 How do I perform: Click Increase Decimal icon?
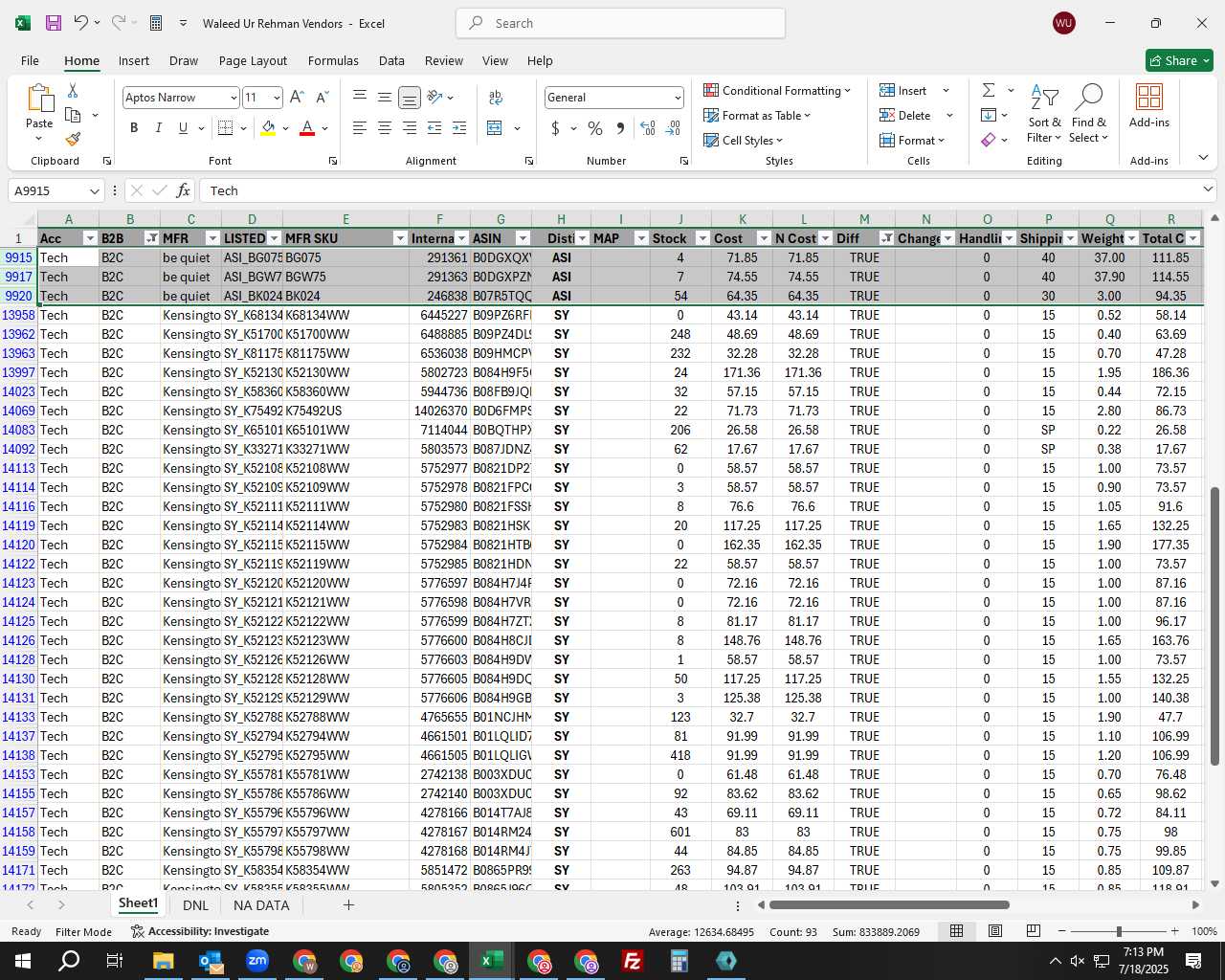tap(648, 127)
